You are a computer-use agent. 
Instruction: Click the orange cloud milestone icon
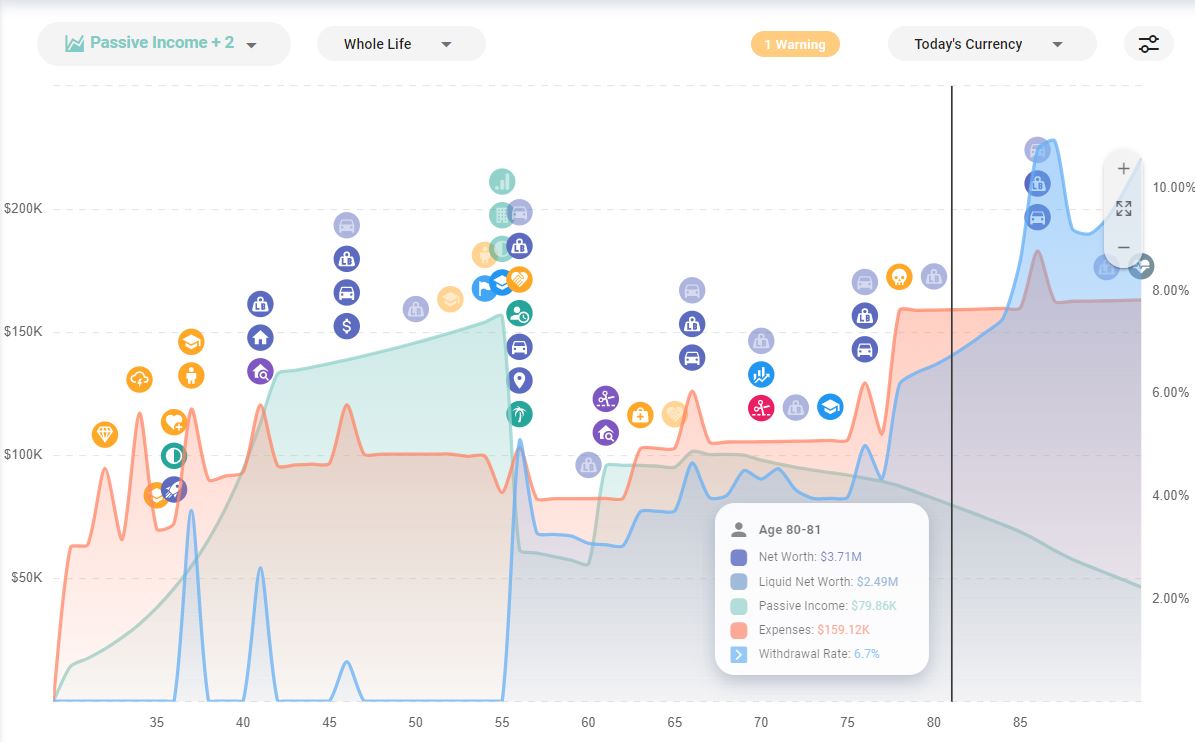point(140,379)
